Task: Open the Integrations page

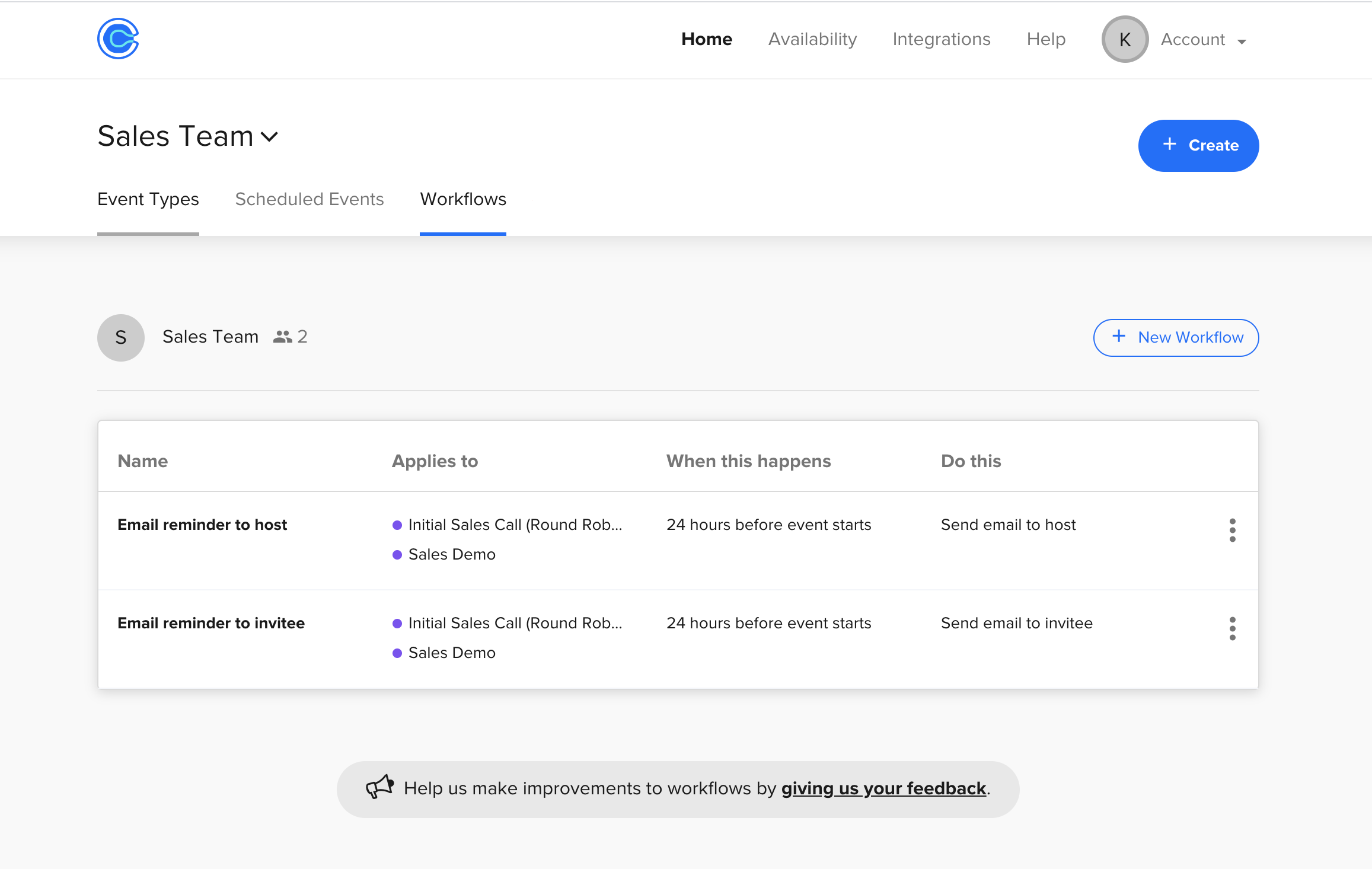Action: point(941,39)
